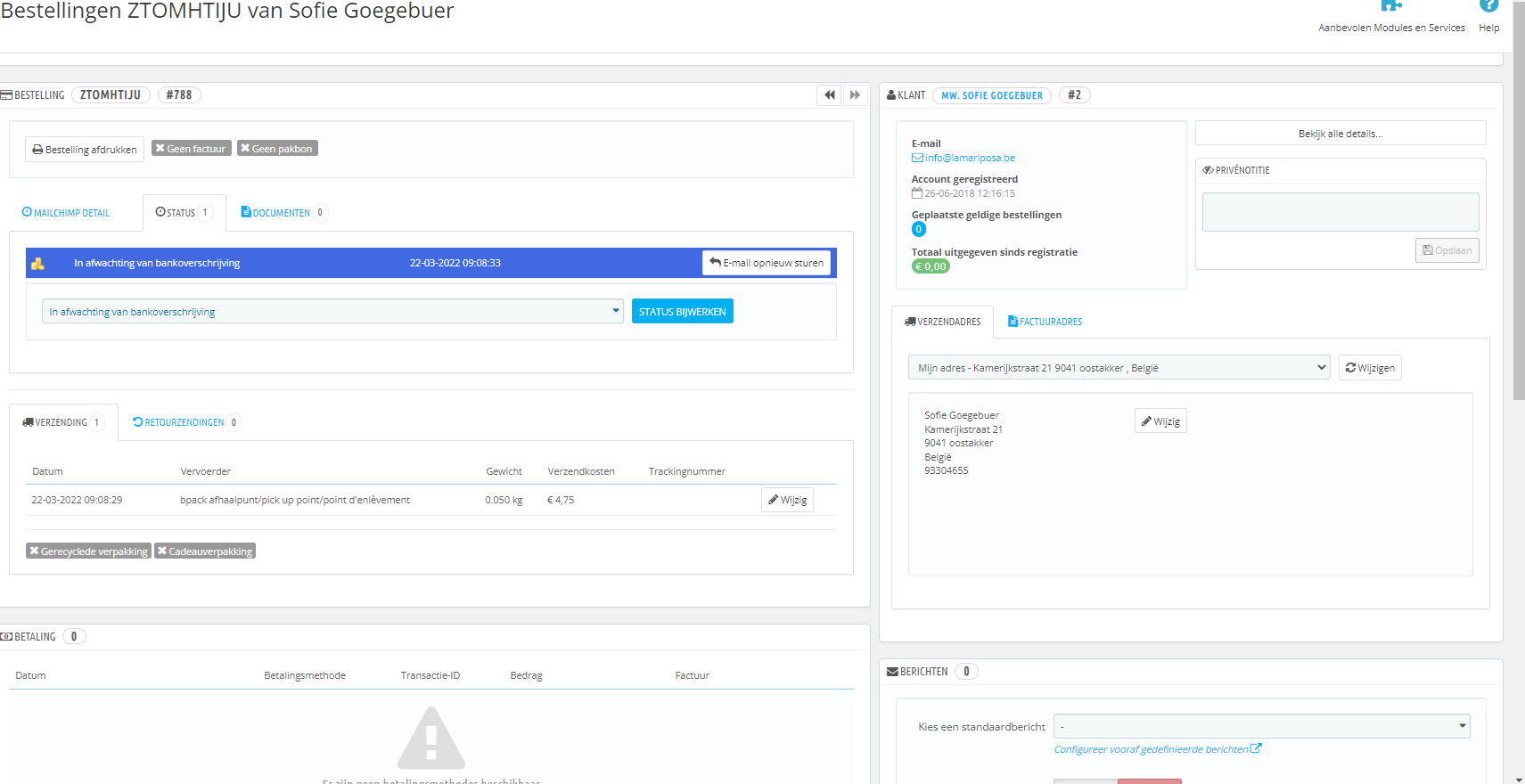Click the Transactie-ID column header
This screenshot has width=1525, height=784.
point(430,675)
